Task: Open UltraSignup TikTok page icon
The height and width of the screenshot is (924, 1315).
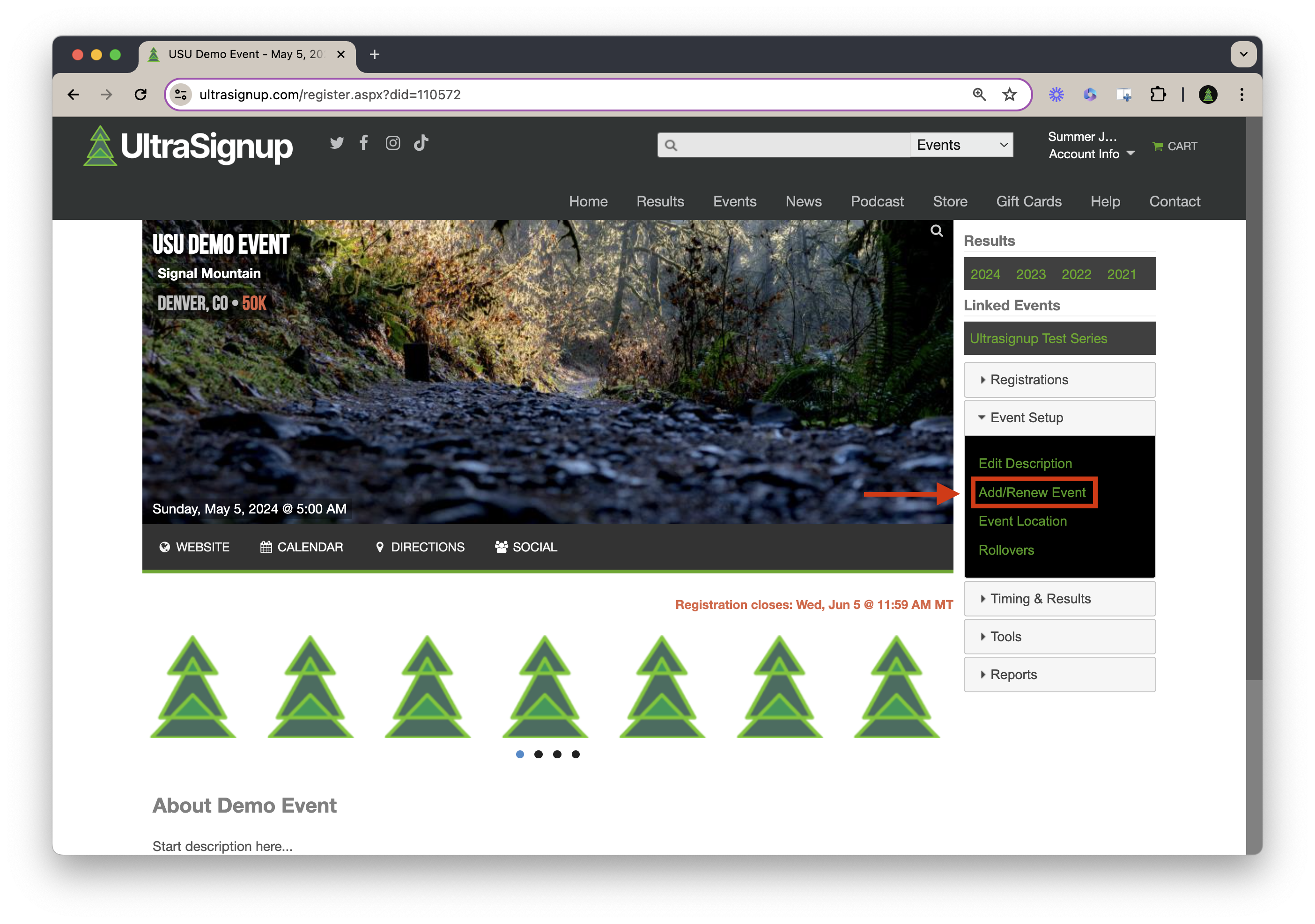Action: coord(421,143)
